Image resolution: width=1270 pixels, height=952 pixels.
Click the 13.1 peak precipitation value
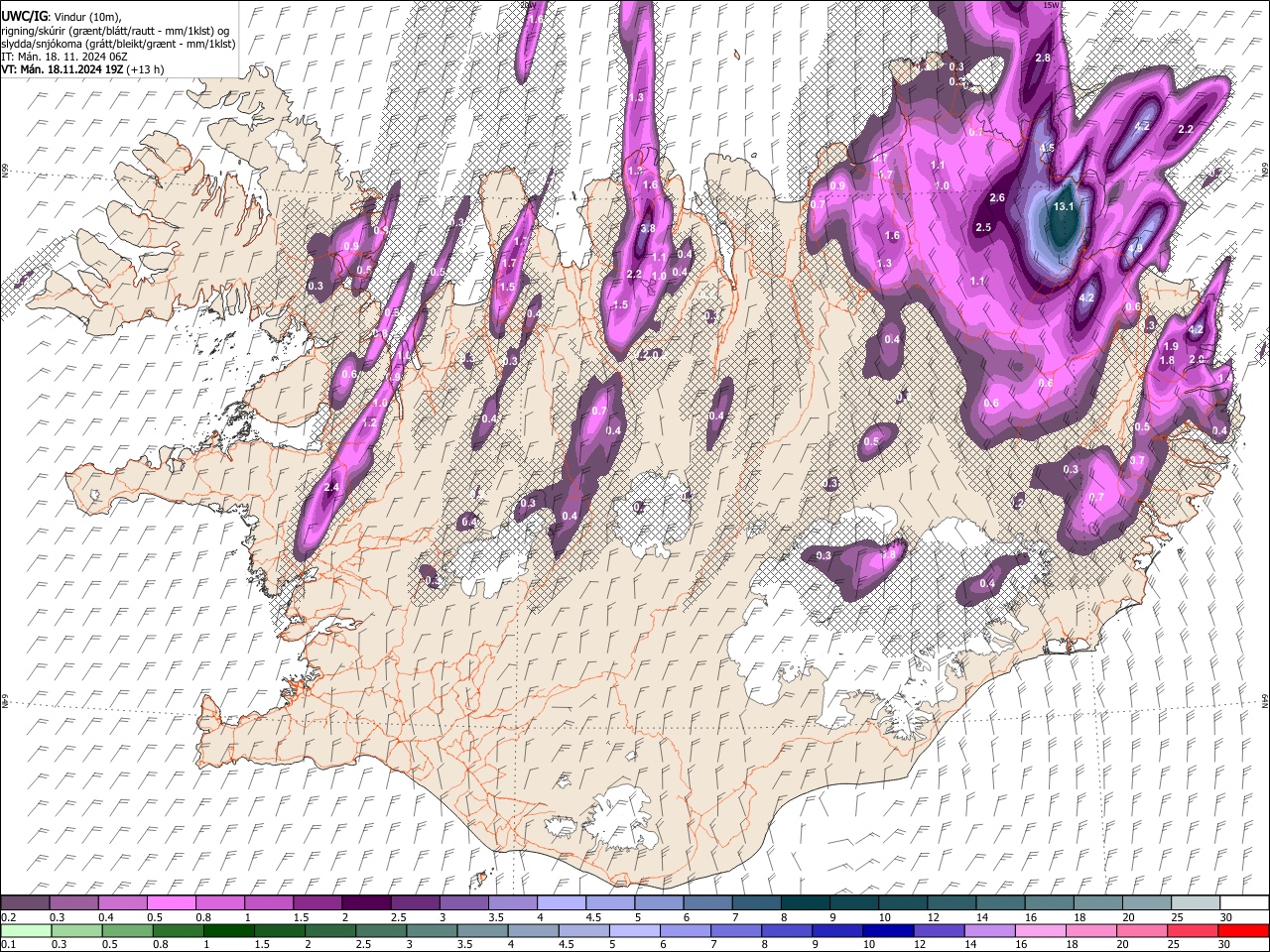(1064, 206)
